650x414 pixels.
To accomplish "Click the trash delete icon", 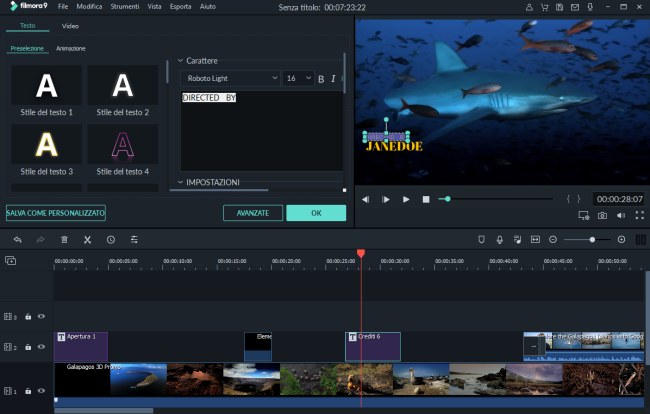I will tap(64, 240).
